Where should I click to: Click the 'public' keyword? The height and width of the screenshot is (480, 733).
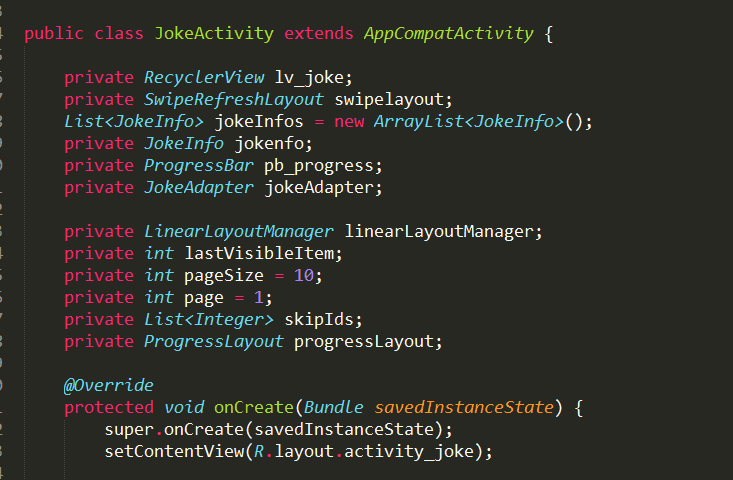54,34
